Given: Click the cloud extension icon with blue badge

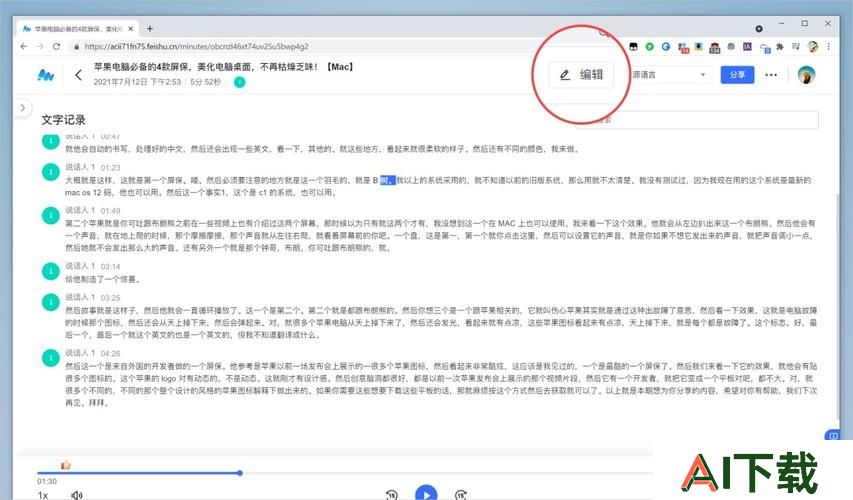Looking at the screenshot, I should click(764, 48).
